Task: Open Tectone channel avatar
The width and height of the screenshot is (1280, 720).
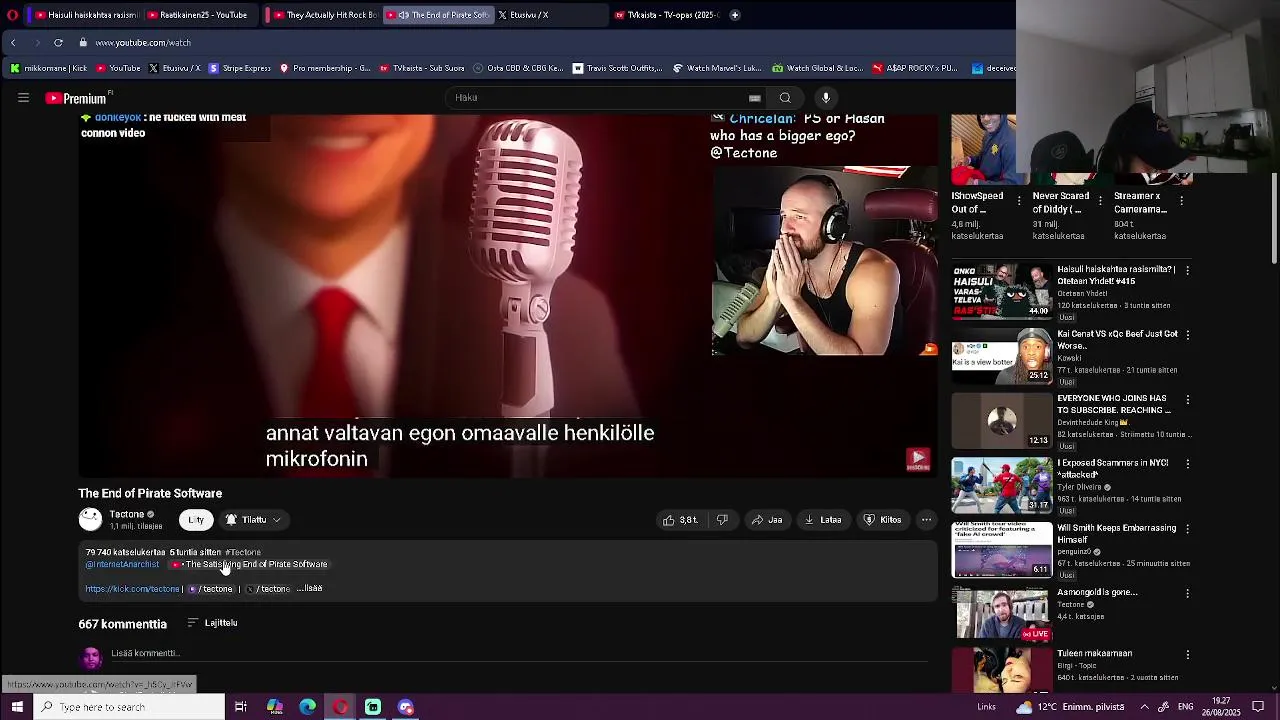Action: click(90, 519)
